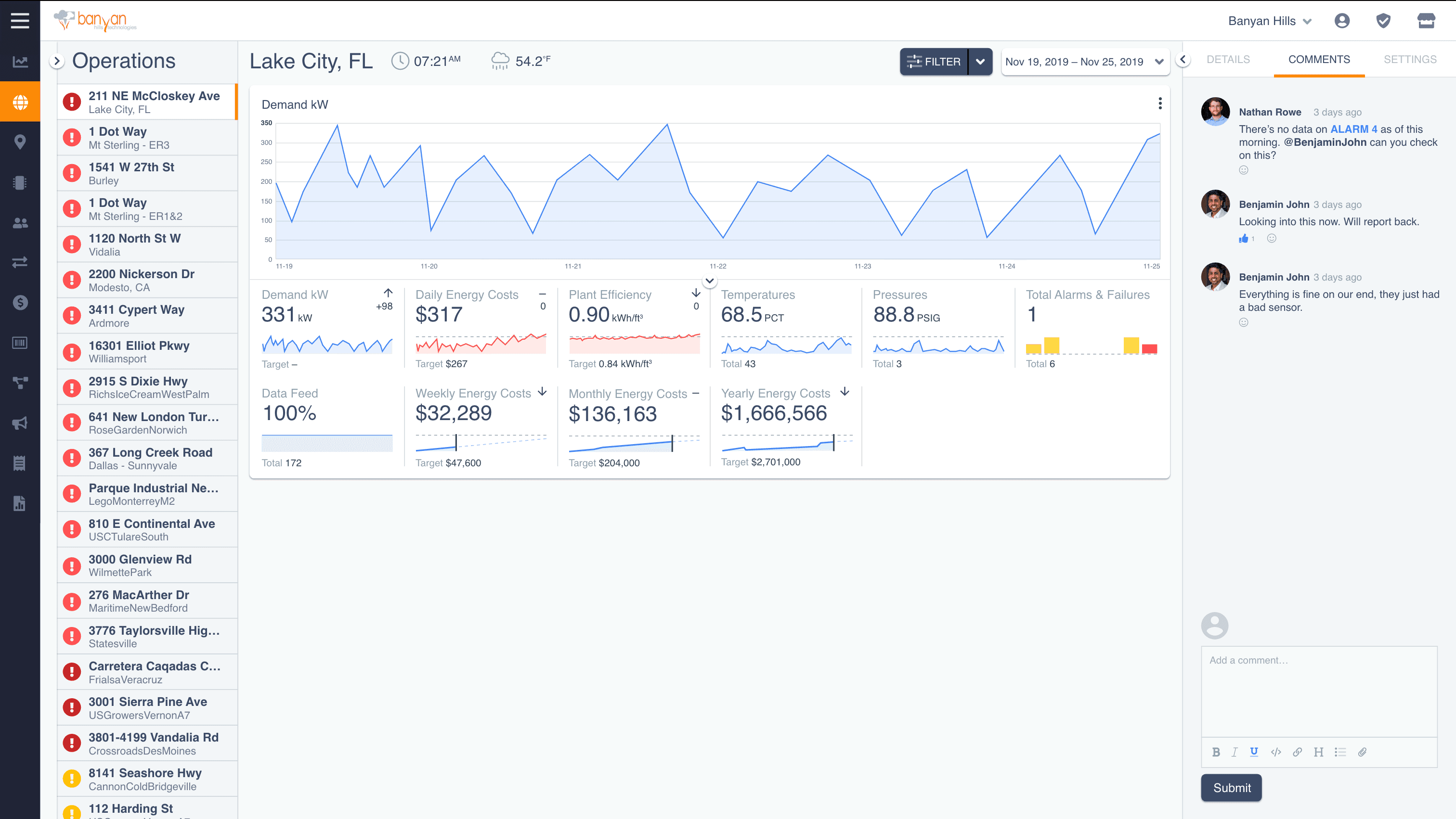The height and width of the screenshot is (819, 1456).
Task: Open the megaphone announcements icon
Action: click(x=20, y=423)
